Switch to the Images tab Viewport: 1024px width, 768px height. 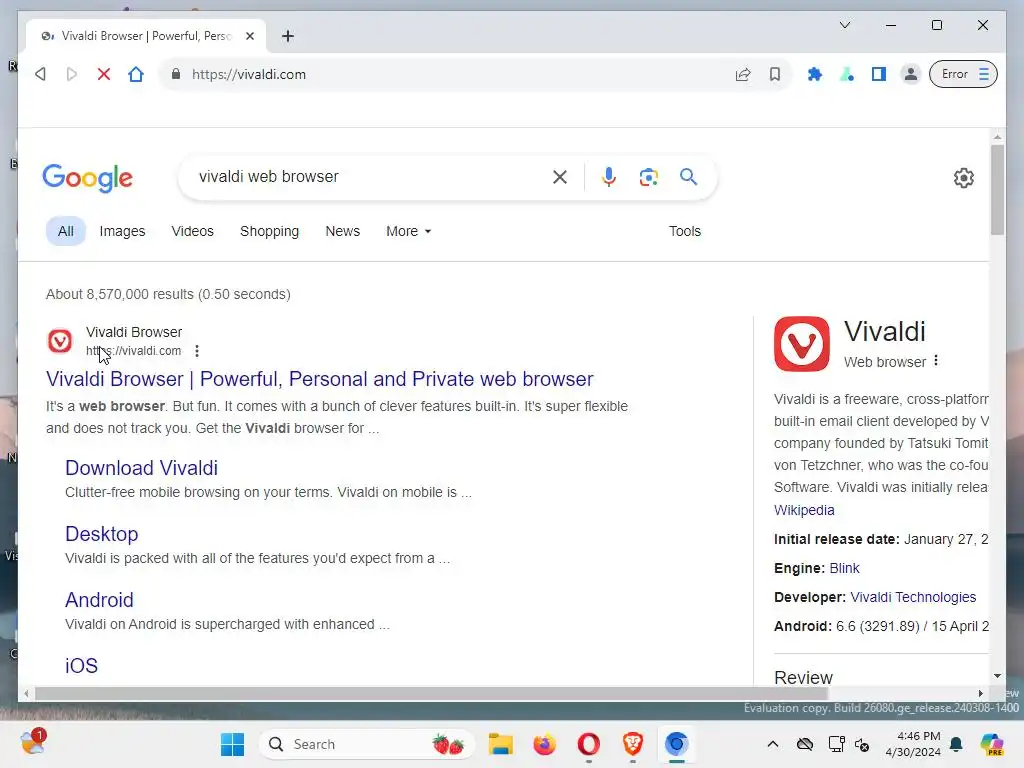click(x=122, y=231)
